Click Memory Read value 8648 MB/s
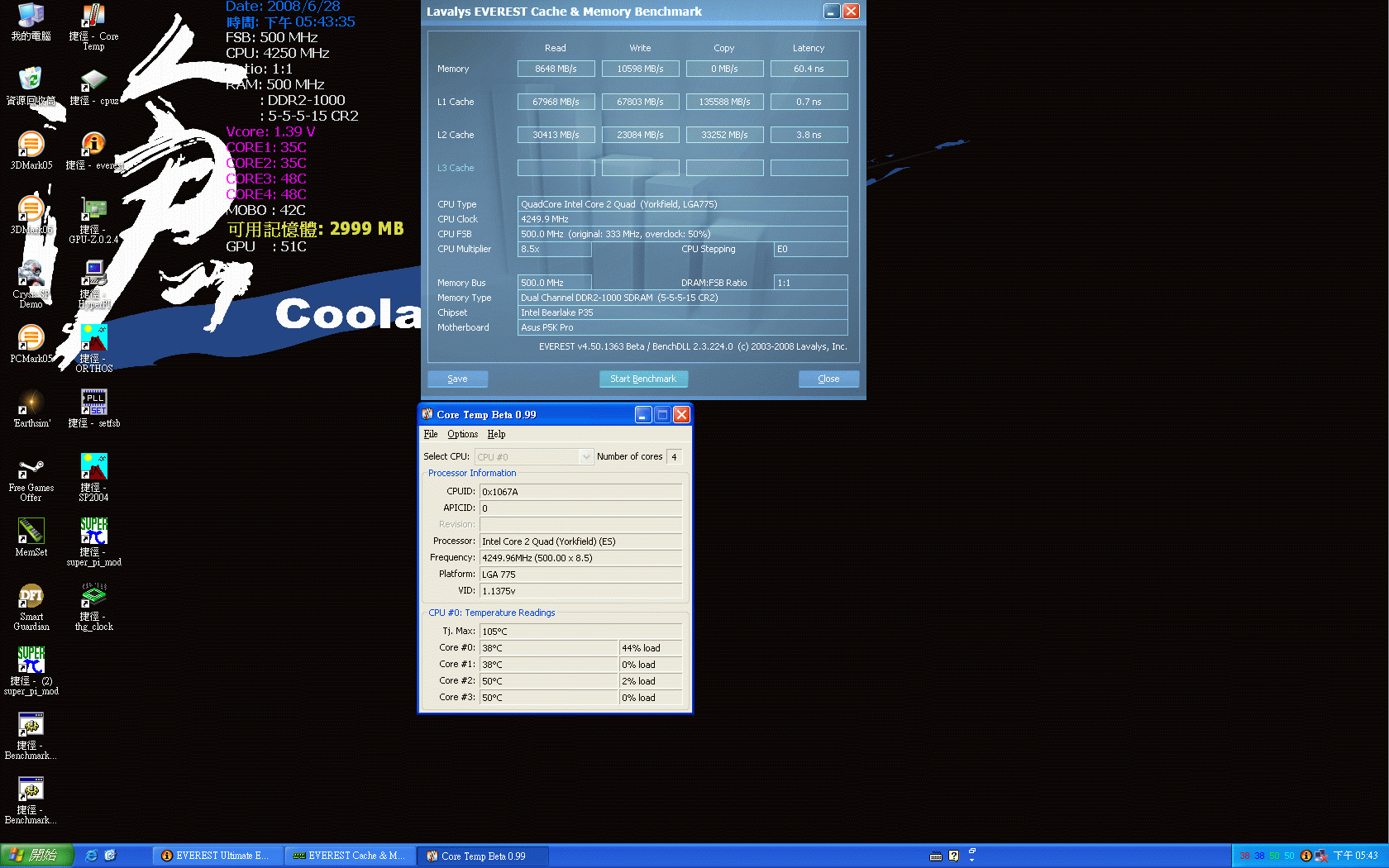 [x=556, y=69]
